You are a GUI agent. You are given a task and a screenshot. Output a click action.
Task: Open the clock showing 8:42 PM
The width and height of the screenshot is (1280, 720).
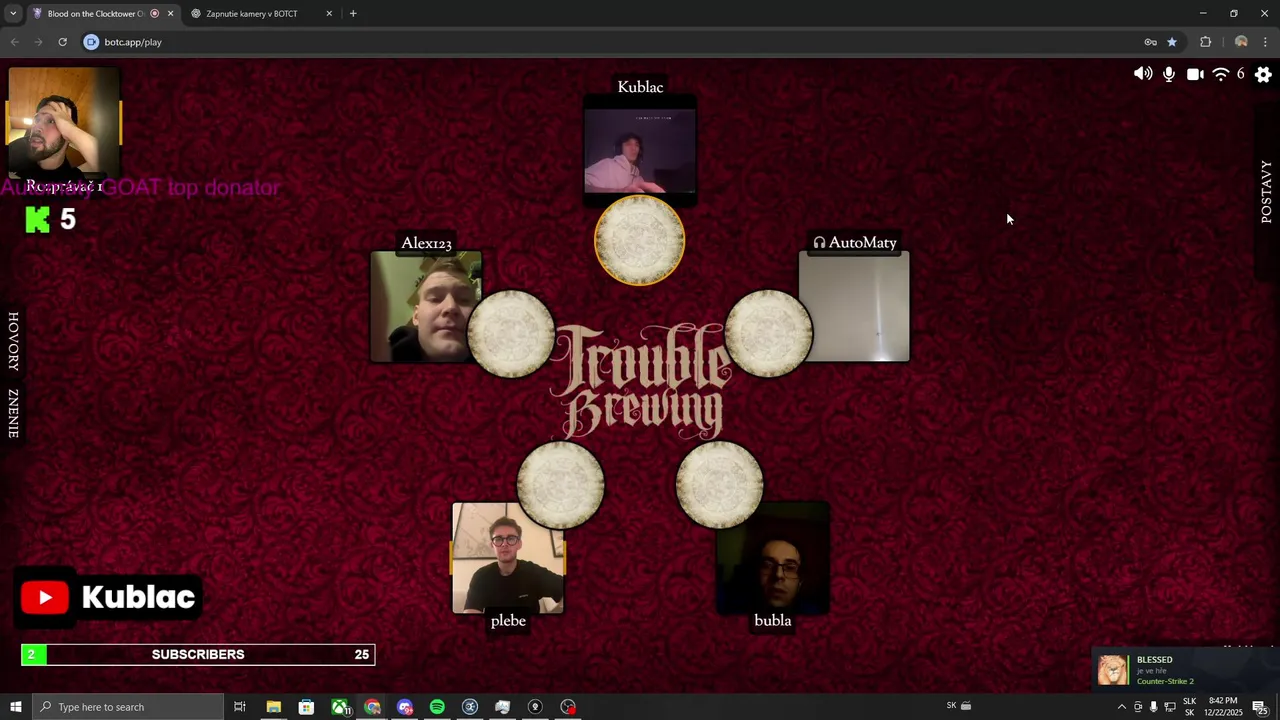pyautogui.click(x=1224, y=707)
